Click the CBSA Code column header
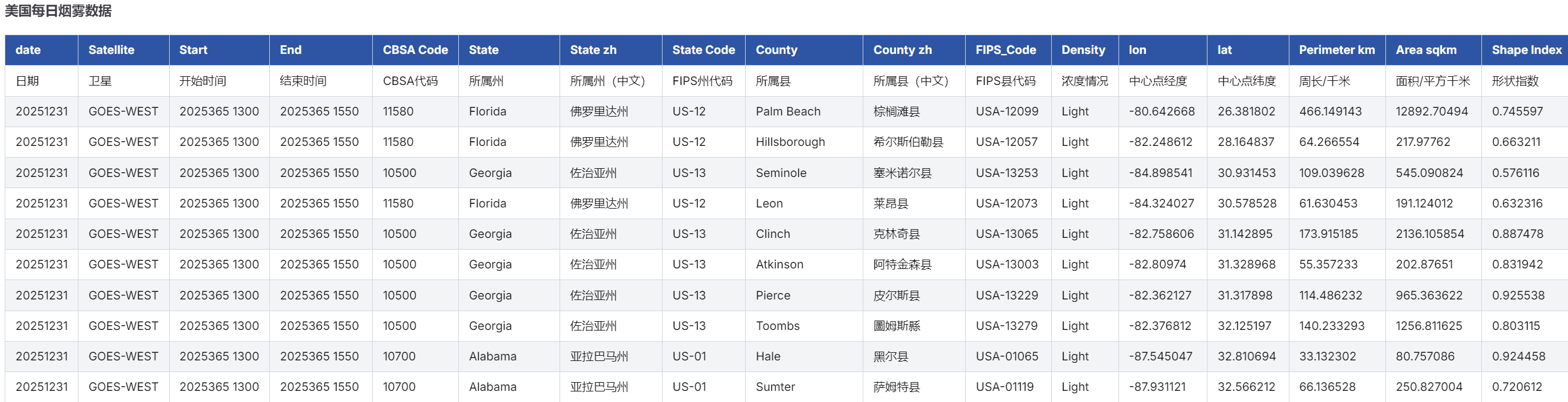 (415, 50)
